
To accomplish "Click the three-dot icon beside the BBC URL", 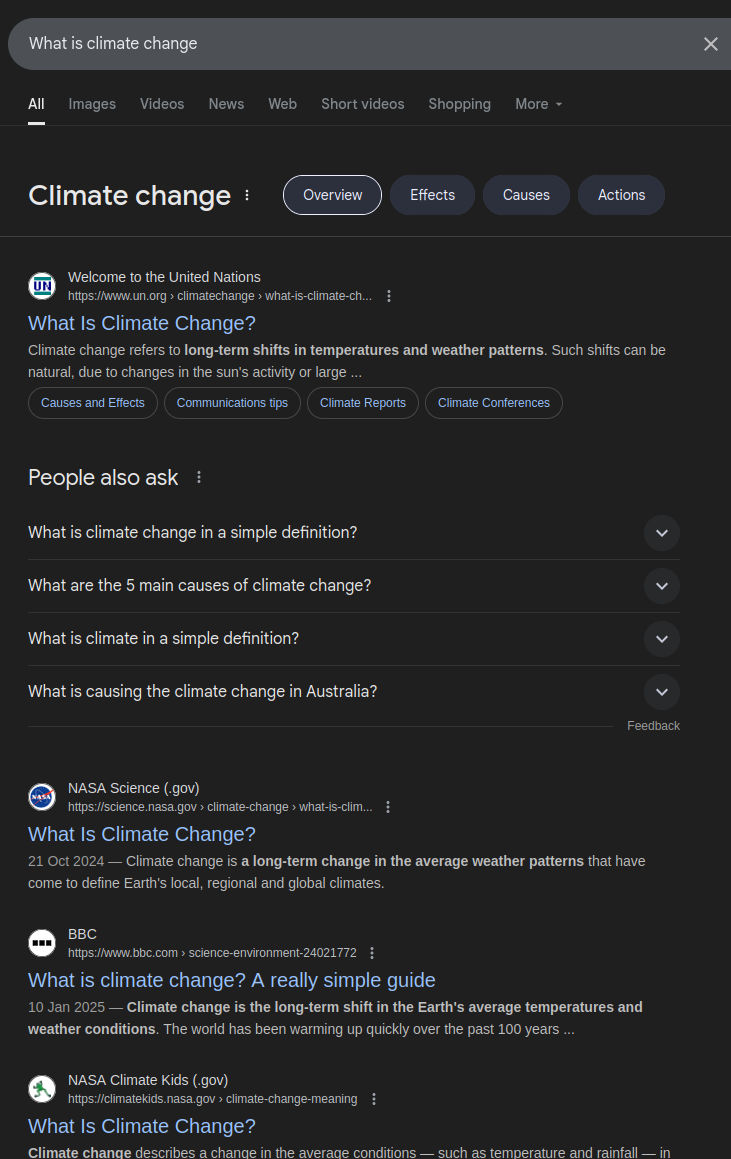I will coord(371,953).
